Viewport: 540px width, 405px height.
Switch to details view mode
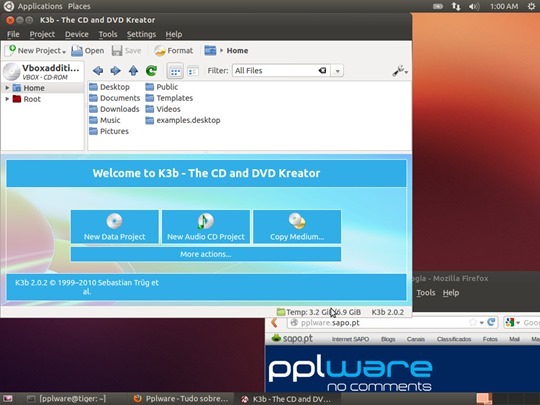click(x=193, y=71)
